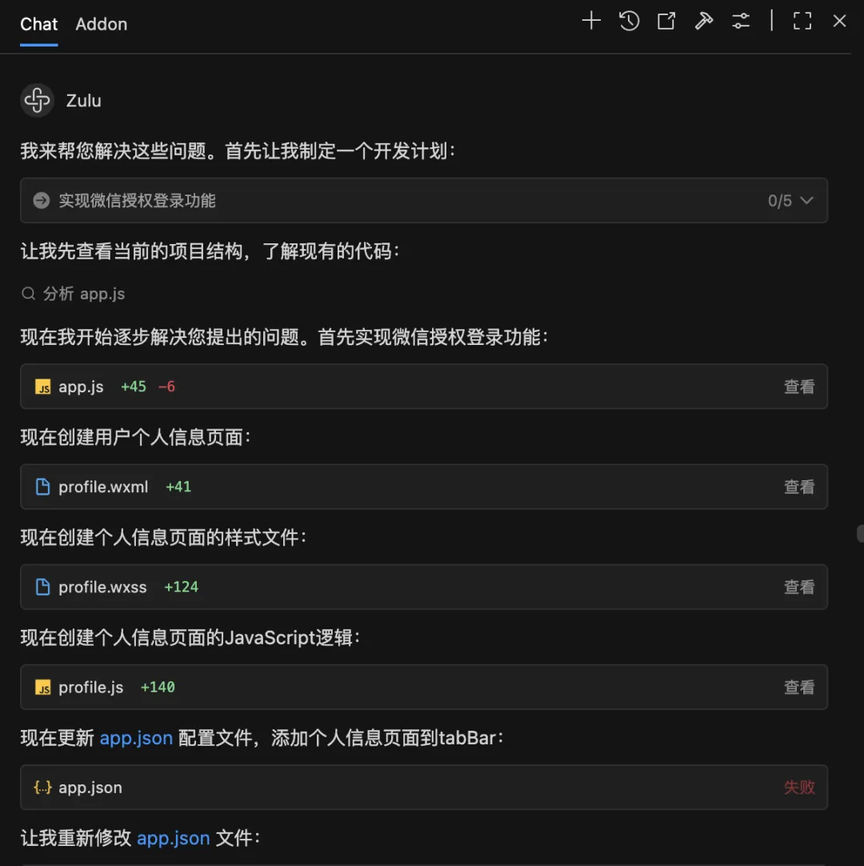Image resolution: width=864 pixels, height=866 pixels.
Task: Click the search icon beside 分析 app.js
Action: pos(28,294)
